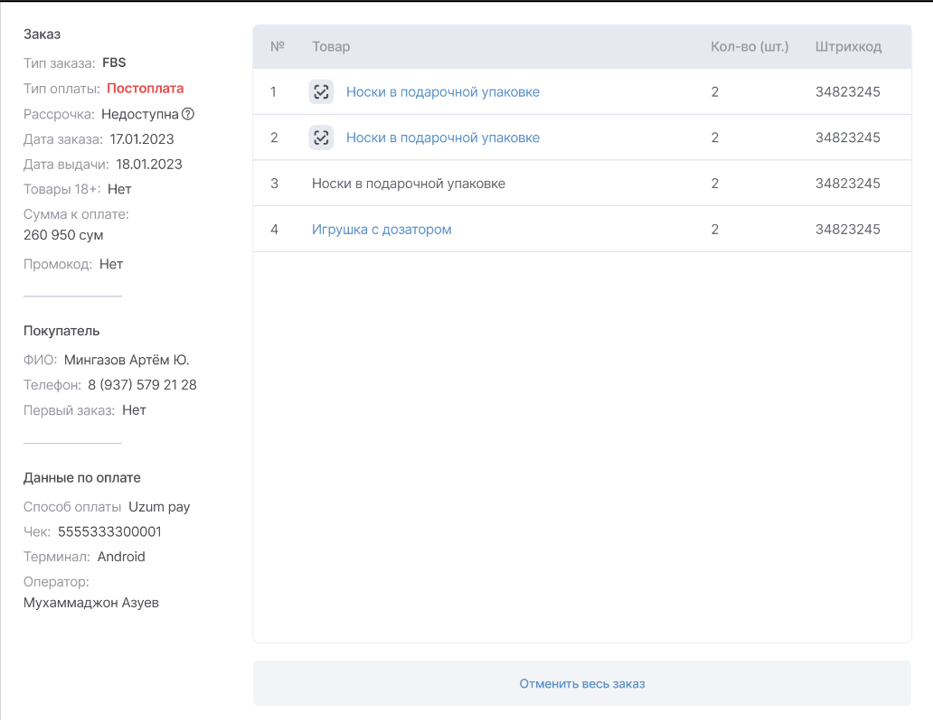933x720 pixels.
Task: Click the barcode value in row 1
Action: coord(847,92)
